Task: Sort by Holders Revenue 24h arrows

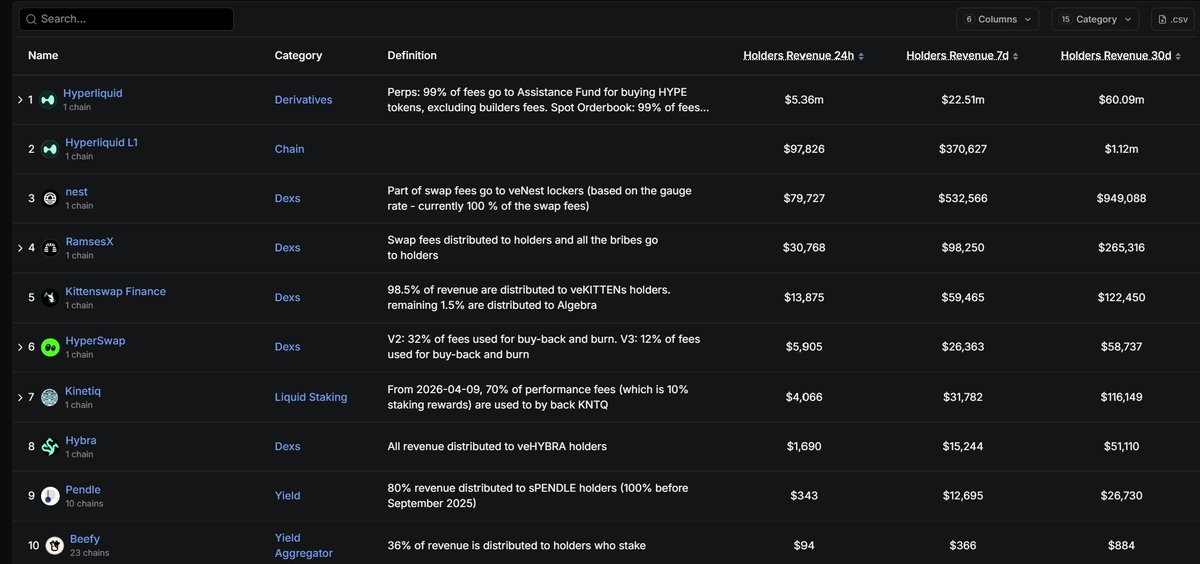Action: [861, 56]
